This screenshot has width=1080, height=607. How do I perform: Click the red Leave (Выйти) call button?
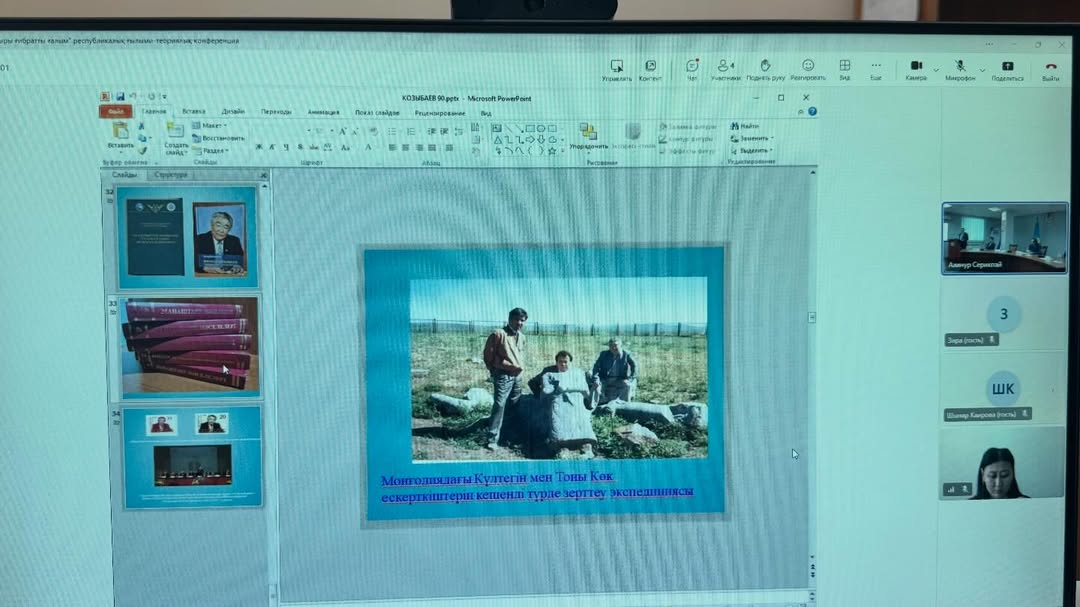coord(1051,66)
